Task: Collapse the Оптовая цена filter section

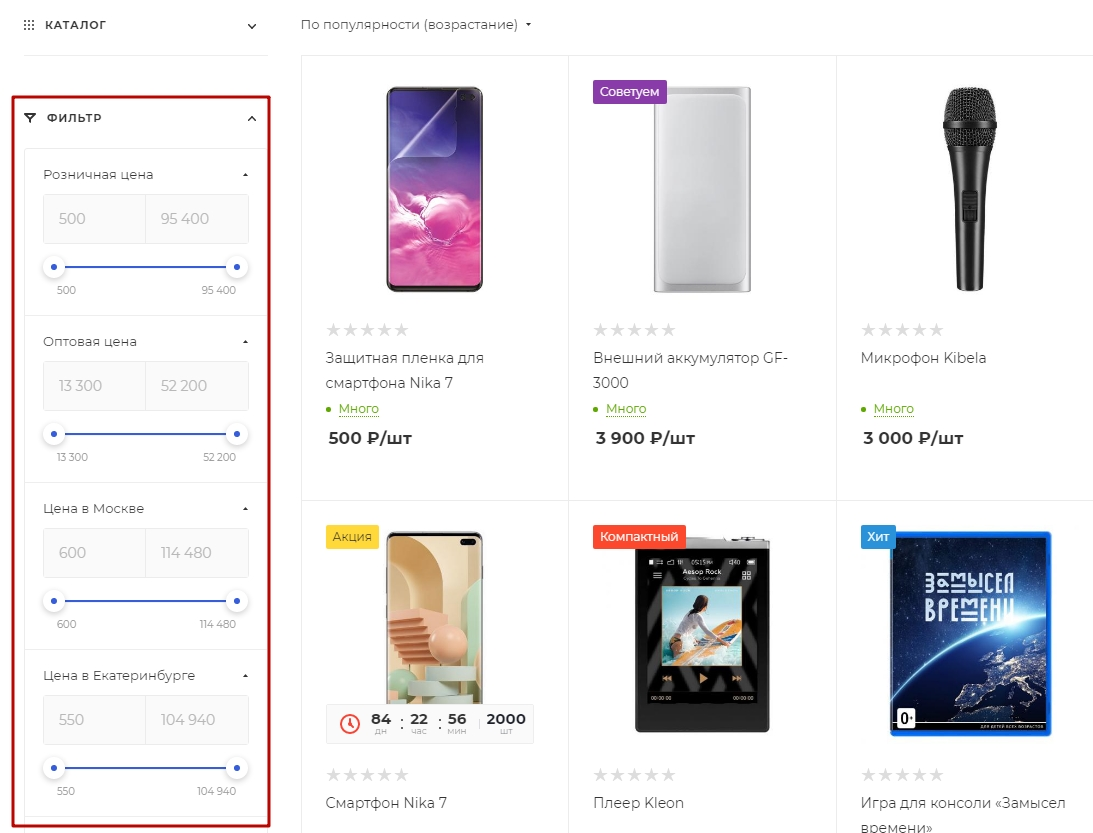Action: (245, 342)
